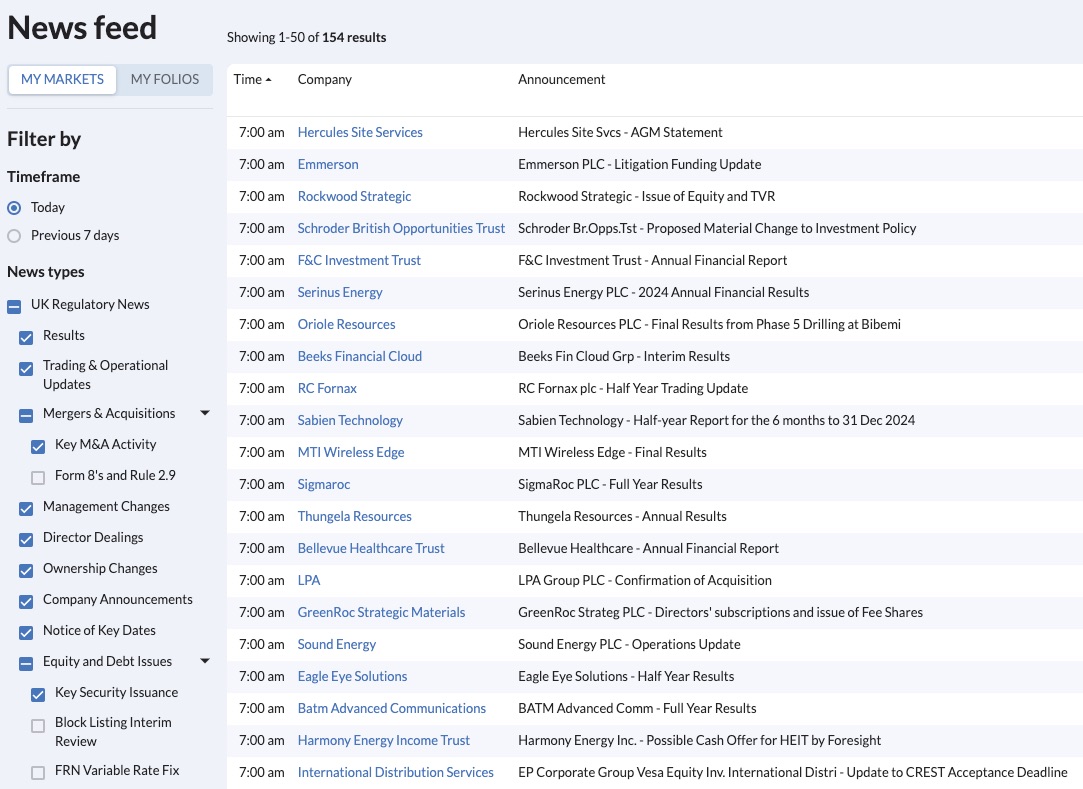Sort results by the Time column
The image size is (1083, 789).
click(x=252, y=79)
